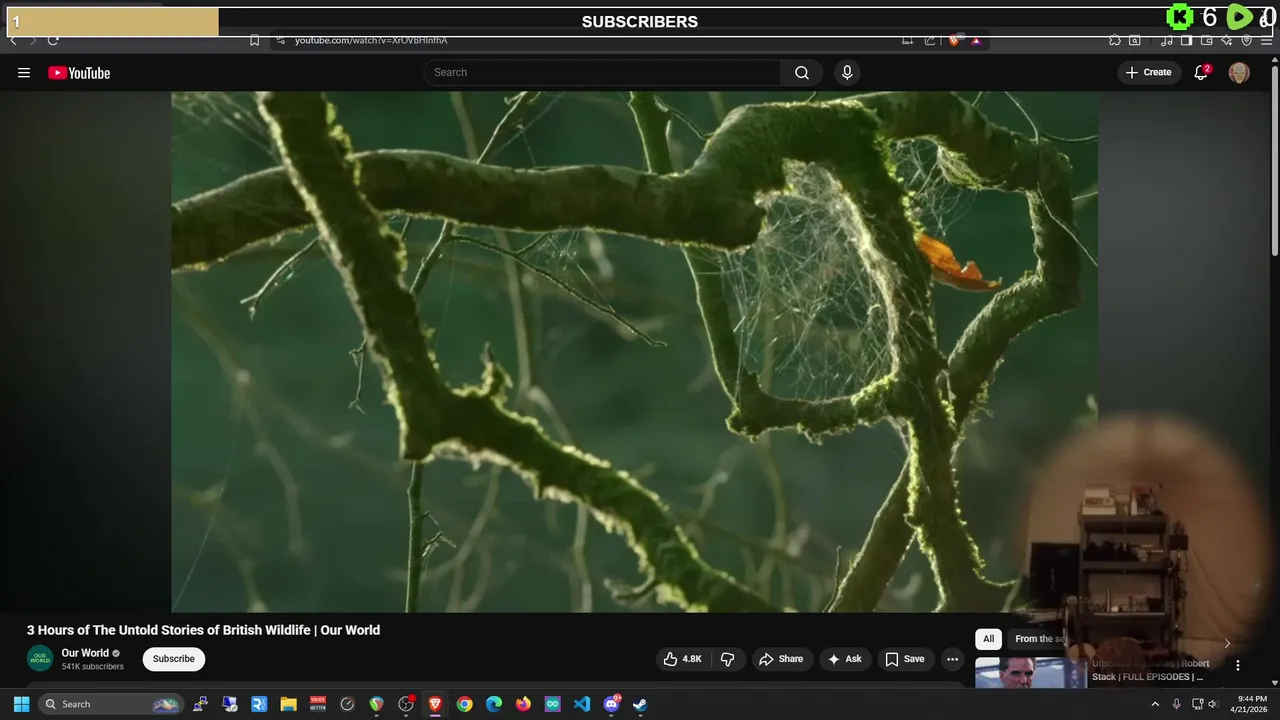Open Discord from the taskbar
Image resolution: width=1280 pixels, height=720 pixels.
[611, 704]
